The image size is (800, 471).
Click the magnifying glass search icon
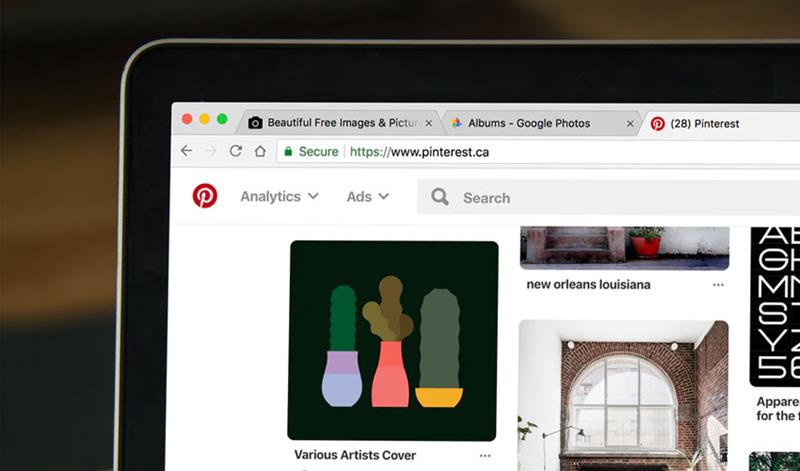440,197
